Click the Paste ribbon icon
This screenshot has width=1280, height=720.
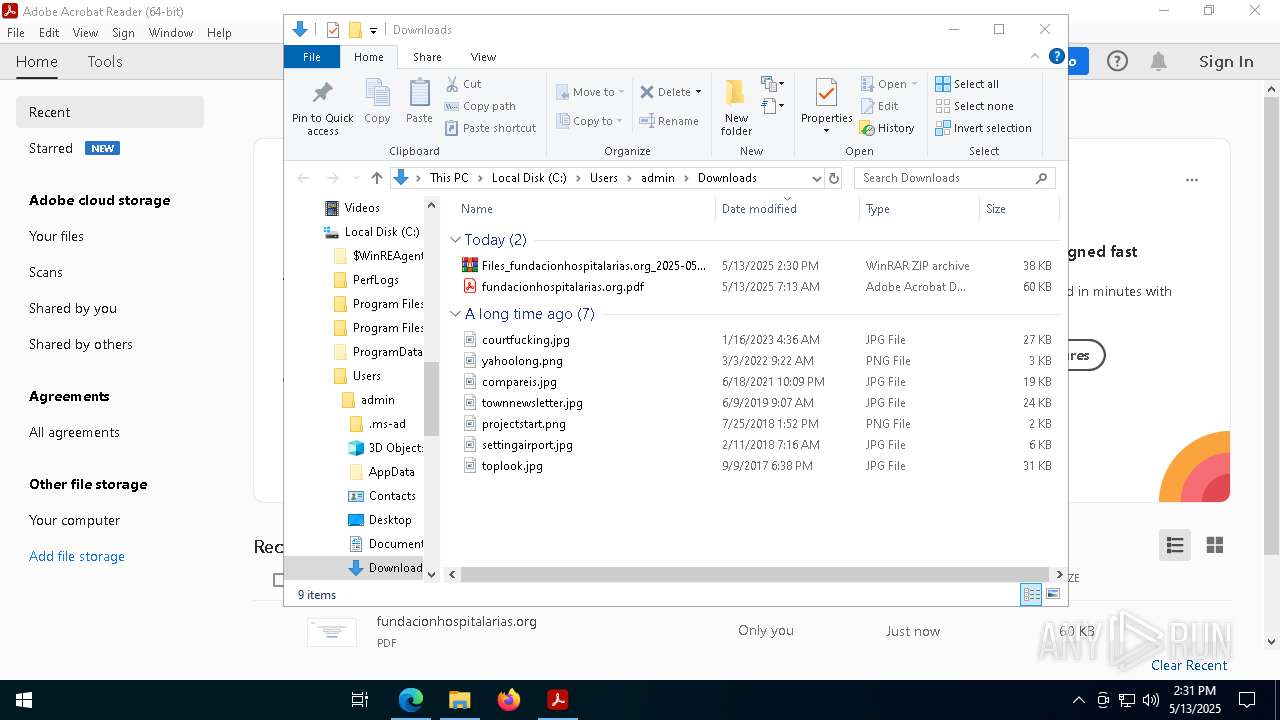(x=419, y=102)
